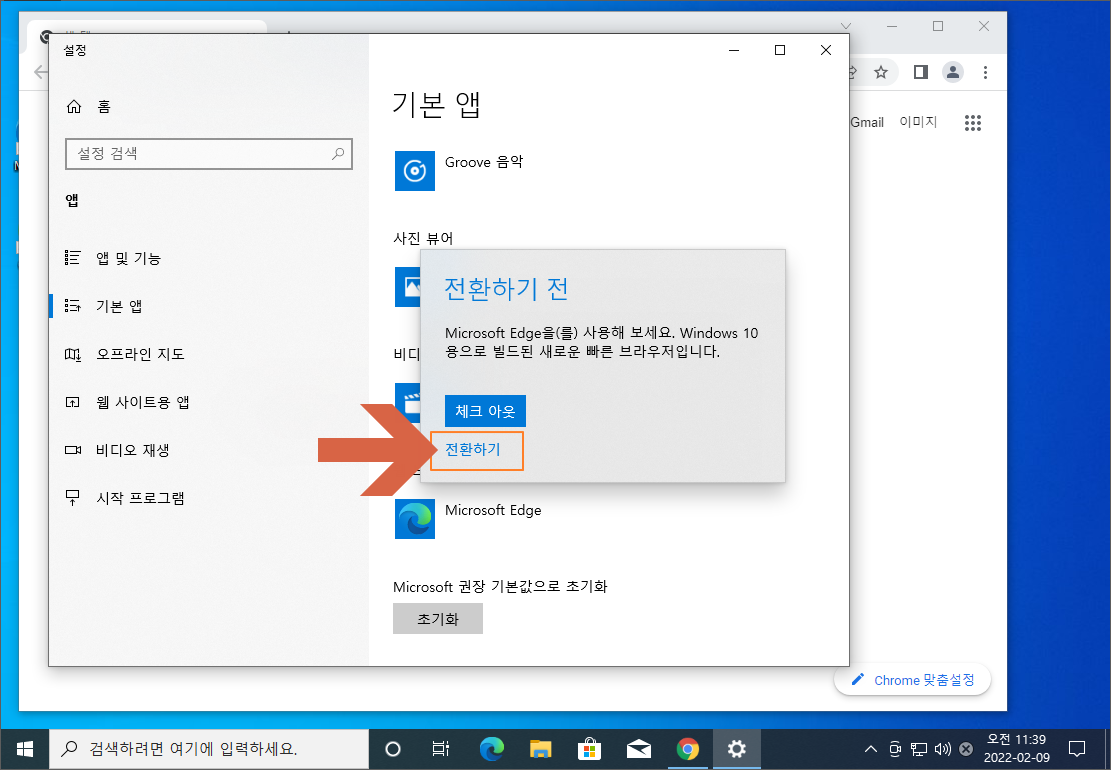Open the taskbar clock and date
The height and width of the screenshot is (770, 1111).
(1017, 749)
